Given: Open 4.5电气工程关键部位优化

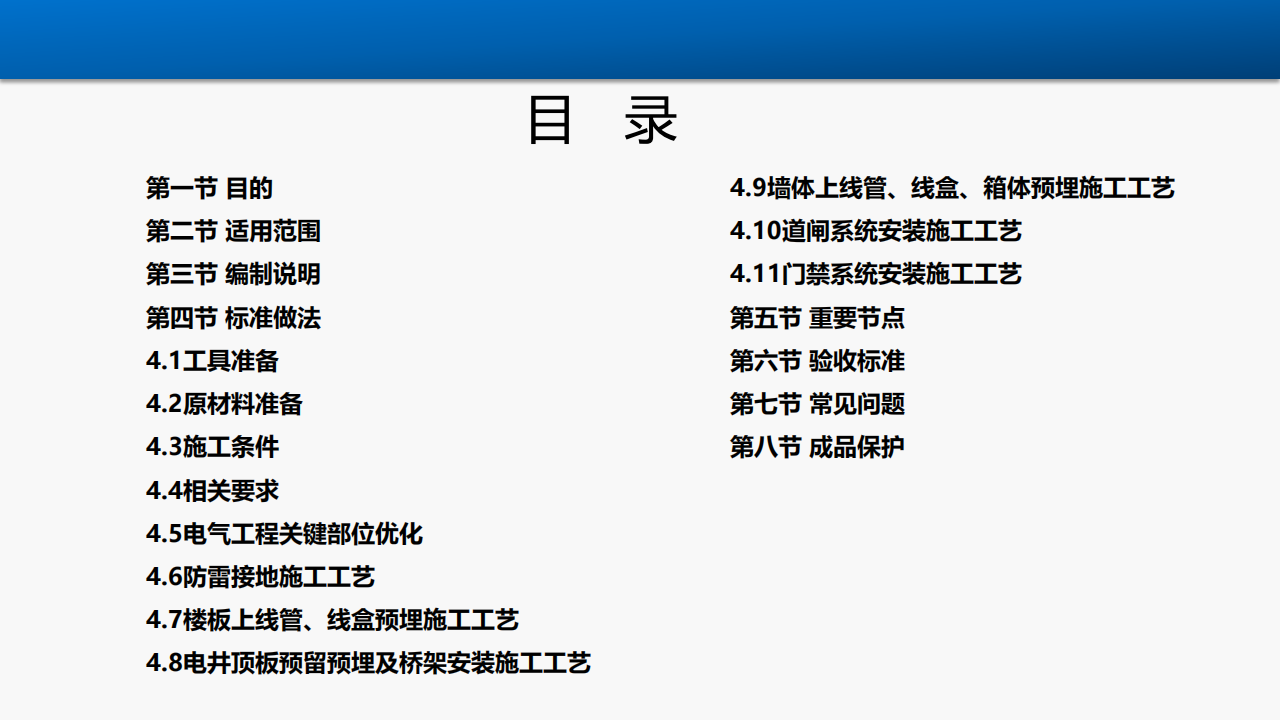Looking at the screenshot, I should tap(284, 534).
